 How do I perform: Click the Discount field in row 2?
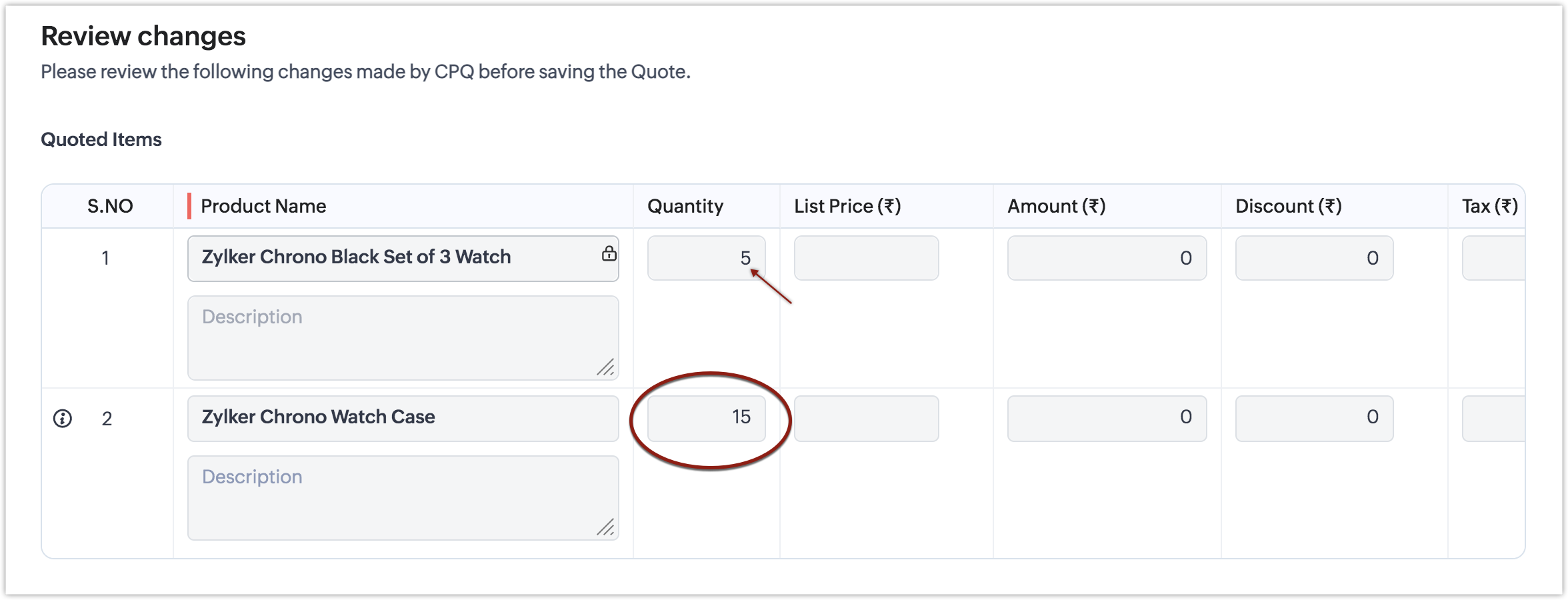tap(1314, 418)
